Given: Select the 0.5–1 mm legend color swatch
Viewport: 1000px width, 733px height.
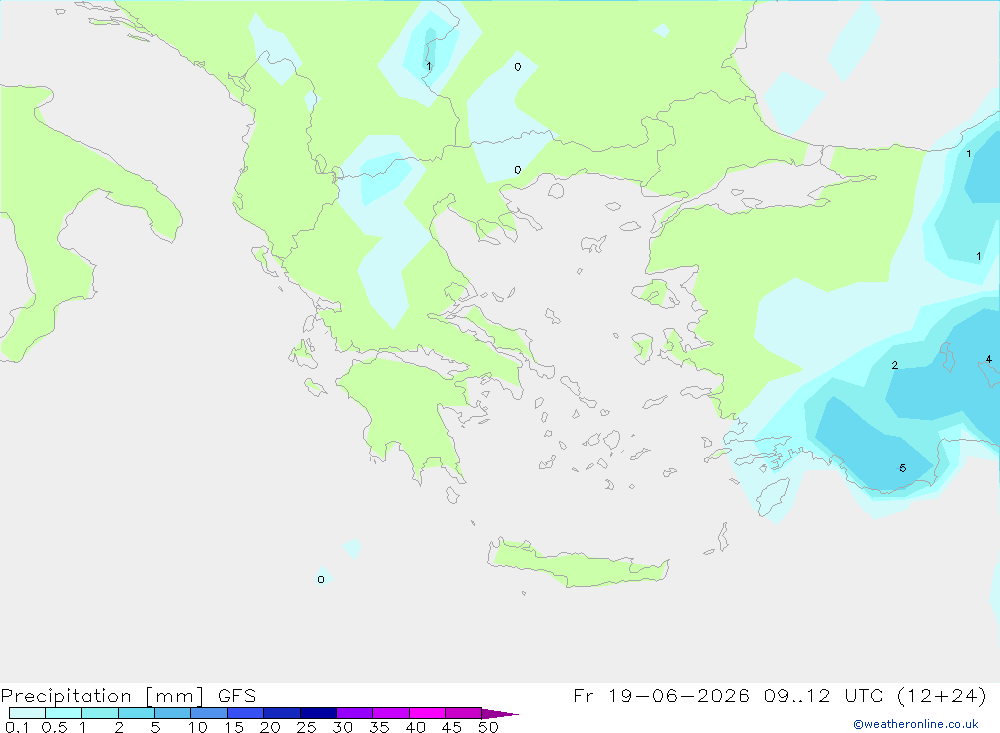Looking at the screenshot, I should click(64, 713).
